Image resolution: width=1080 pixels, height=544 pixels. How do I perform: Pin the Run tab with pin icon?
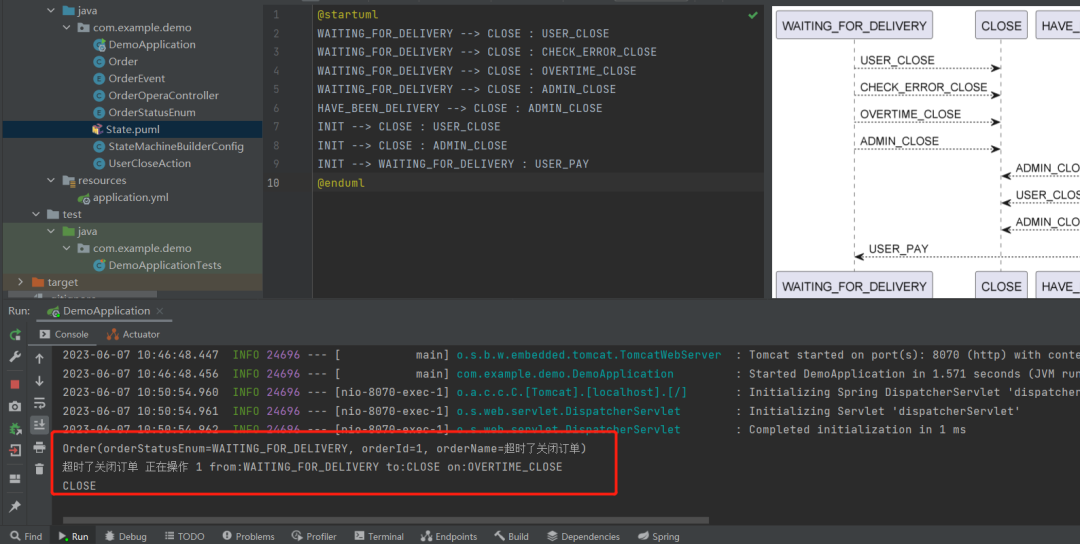15,506
